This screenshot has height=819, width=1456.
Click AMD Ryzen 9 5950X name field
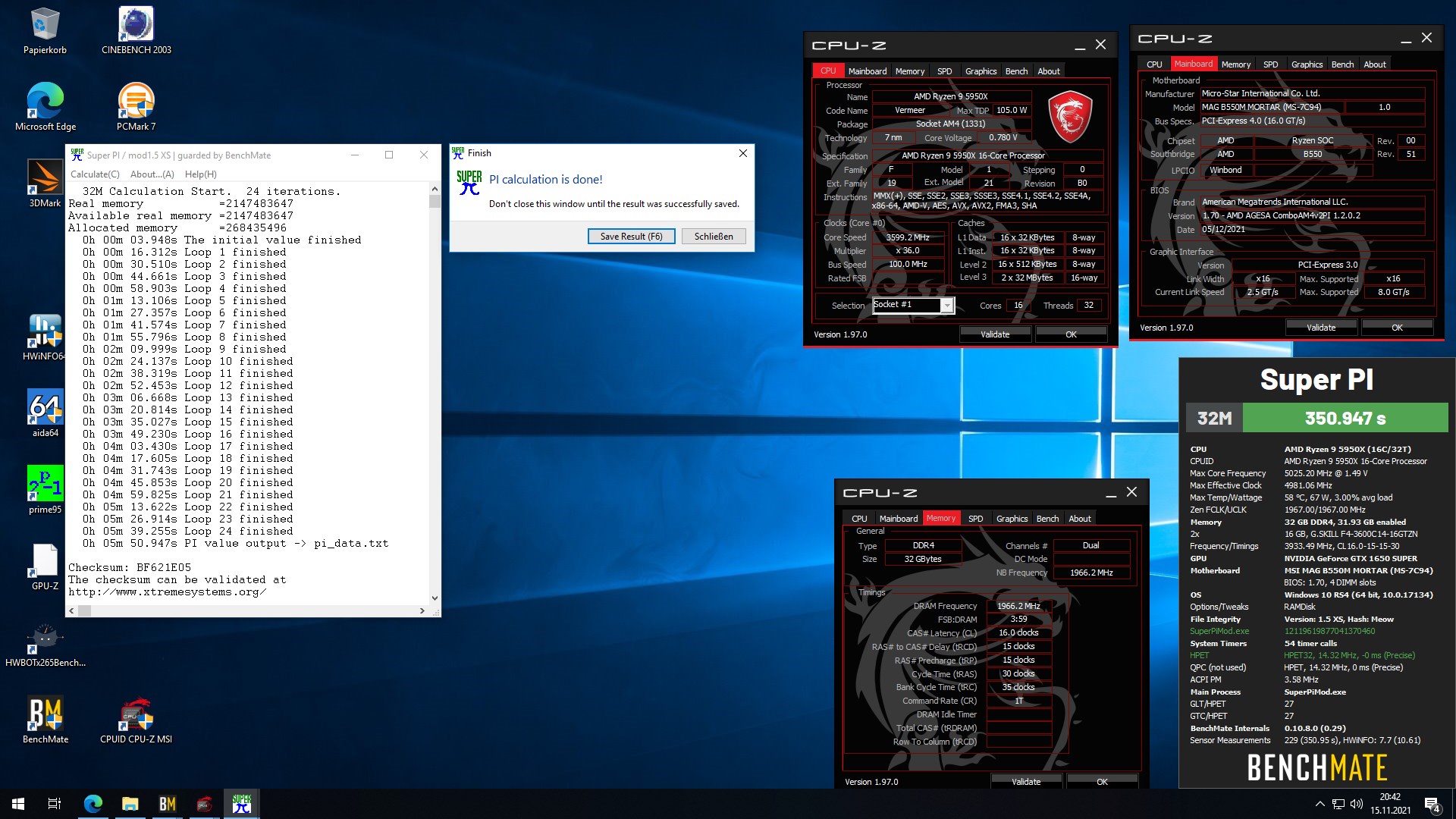(951, 96)
